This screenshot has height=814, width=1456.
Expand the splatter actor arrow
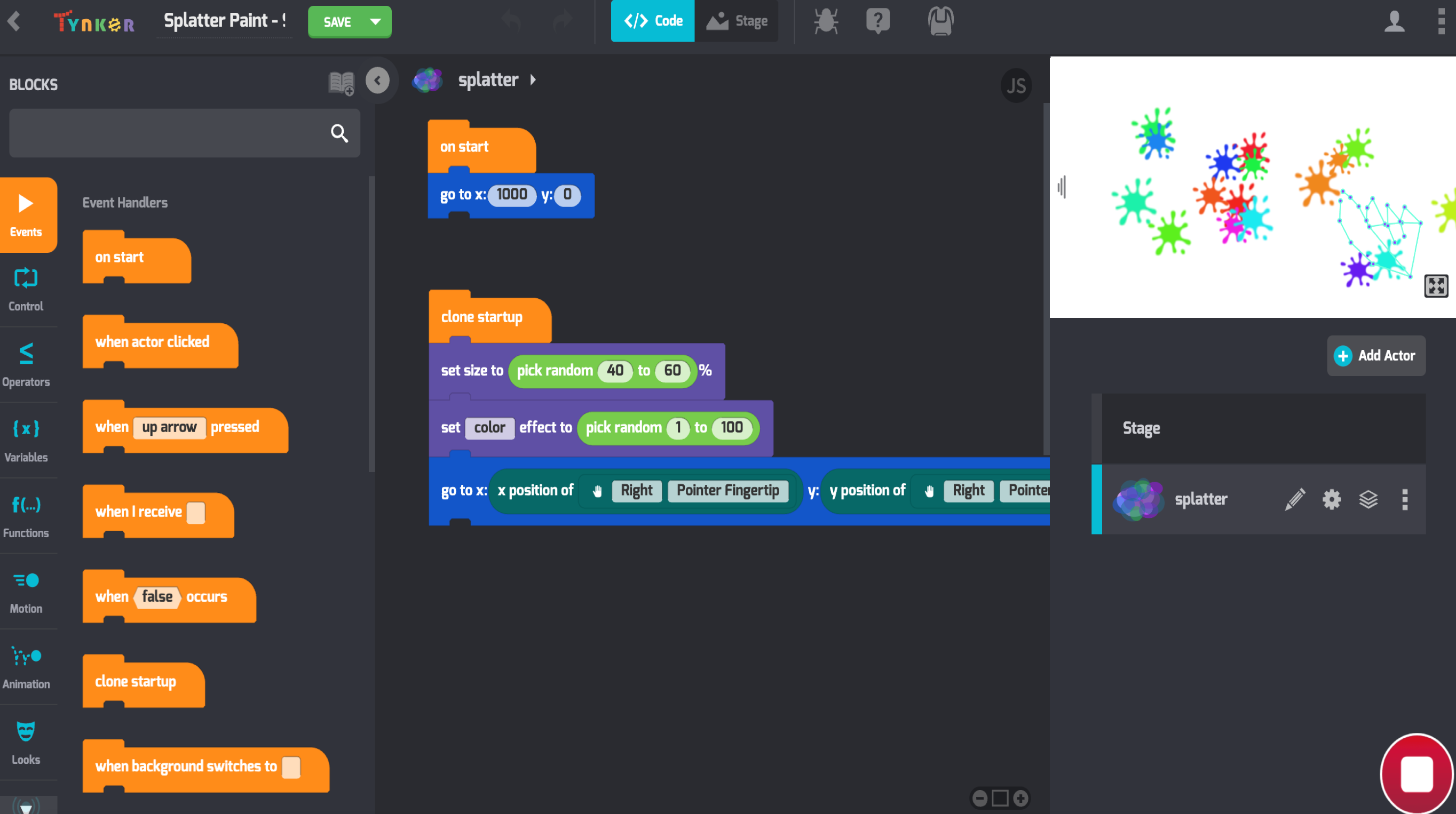533,80
